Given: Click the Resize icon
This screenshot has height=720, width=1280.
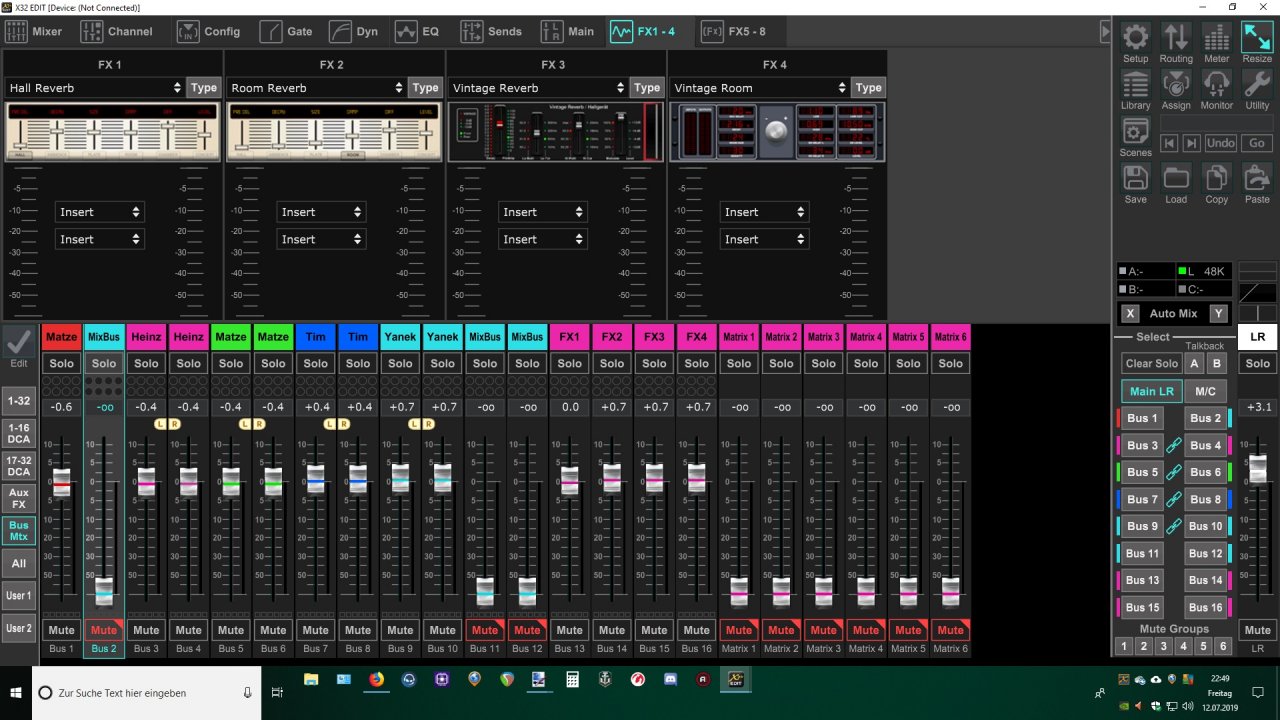Looking at the screenshot, I should [x=1257, y=44].
